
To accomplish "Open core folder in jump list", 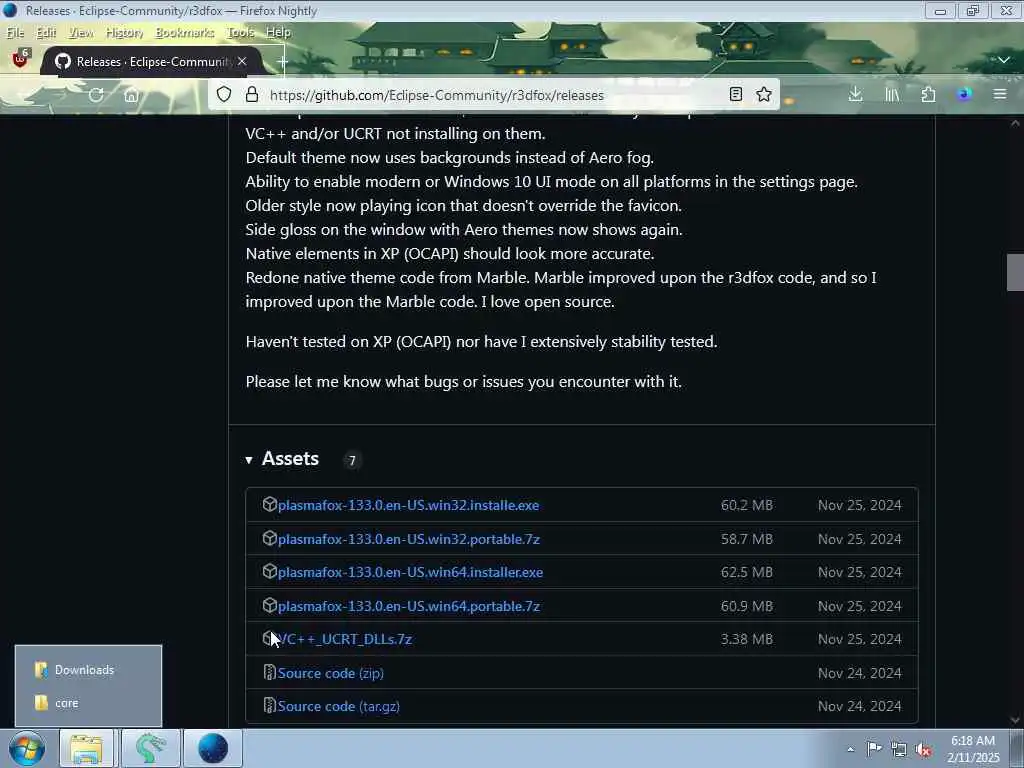I will (x=88, y=703).
